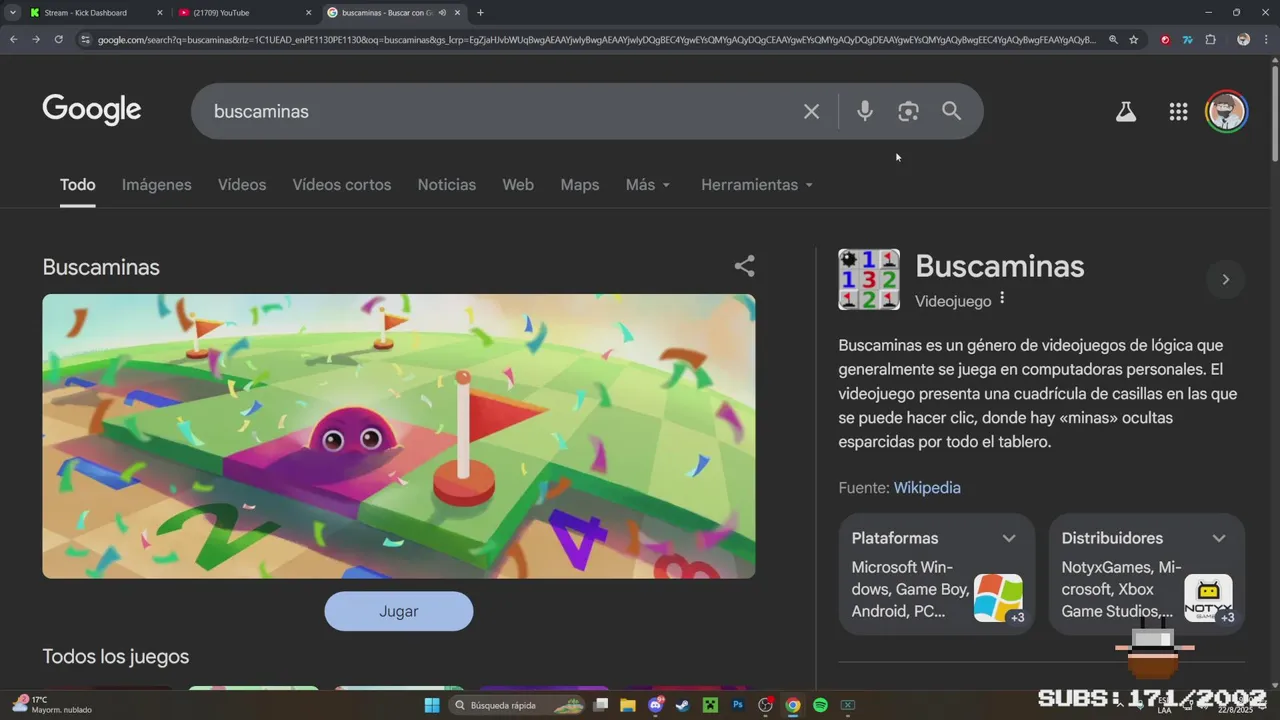
Task: Bookmark this page with the star
Action: tap(1134, 40)
